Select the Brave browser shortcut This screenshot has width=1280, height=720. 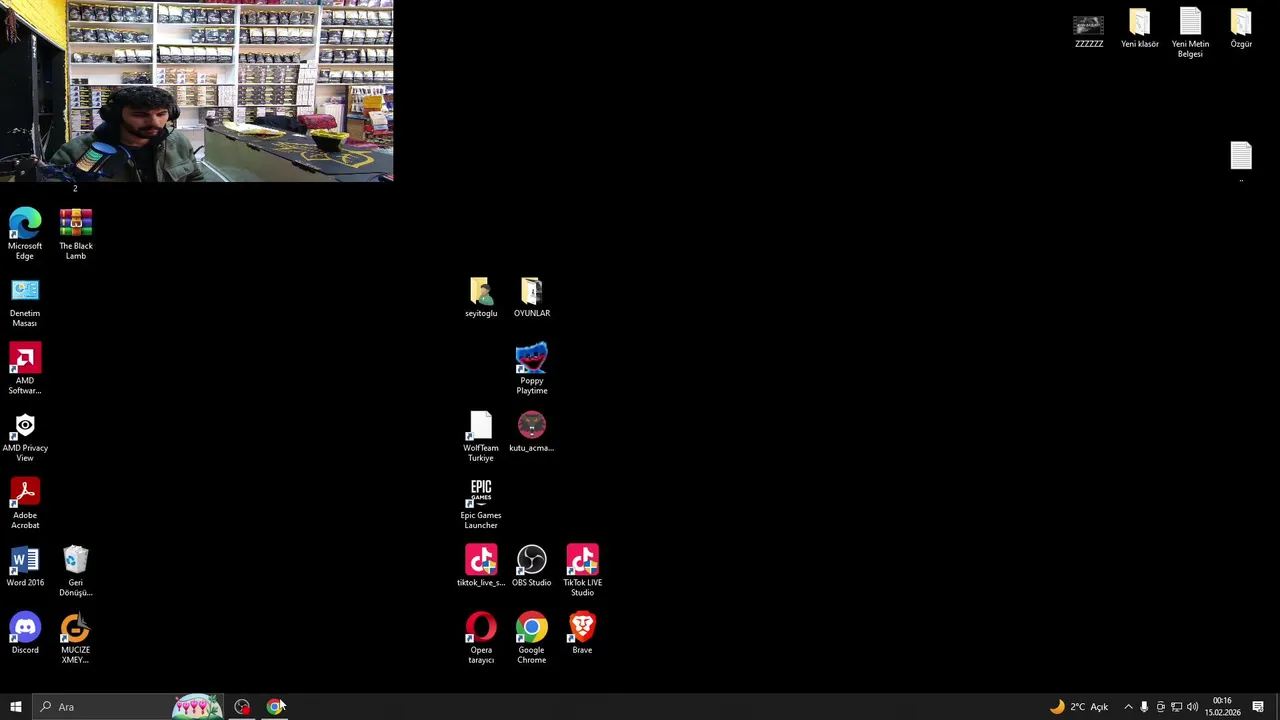(582, 634)
